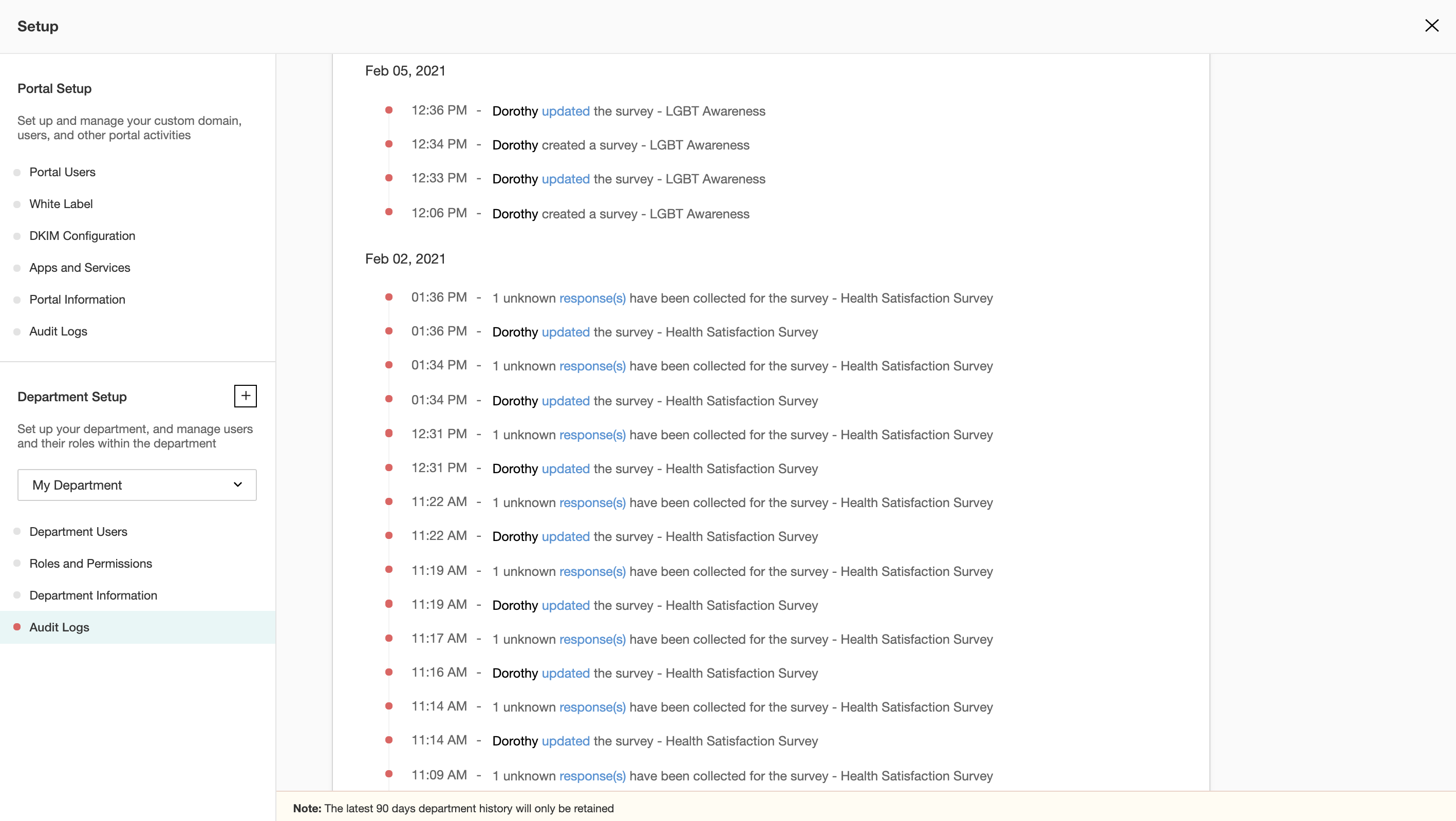This screenshot has height=821, width=1456.
Task: Close the Setup panel with X icon
Action: pyautogui.click(x=1431, y=26)
